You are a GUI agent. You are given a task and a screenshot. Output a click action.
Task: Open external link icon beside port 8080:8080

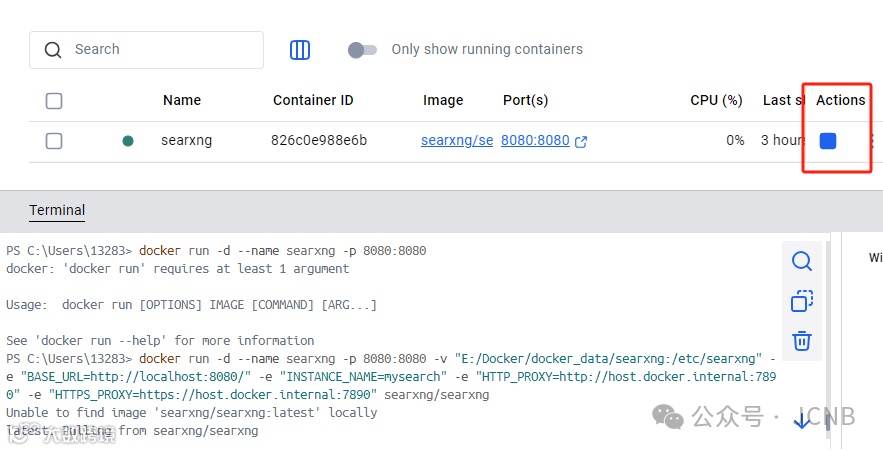581,141
